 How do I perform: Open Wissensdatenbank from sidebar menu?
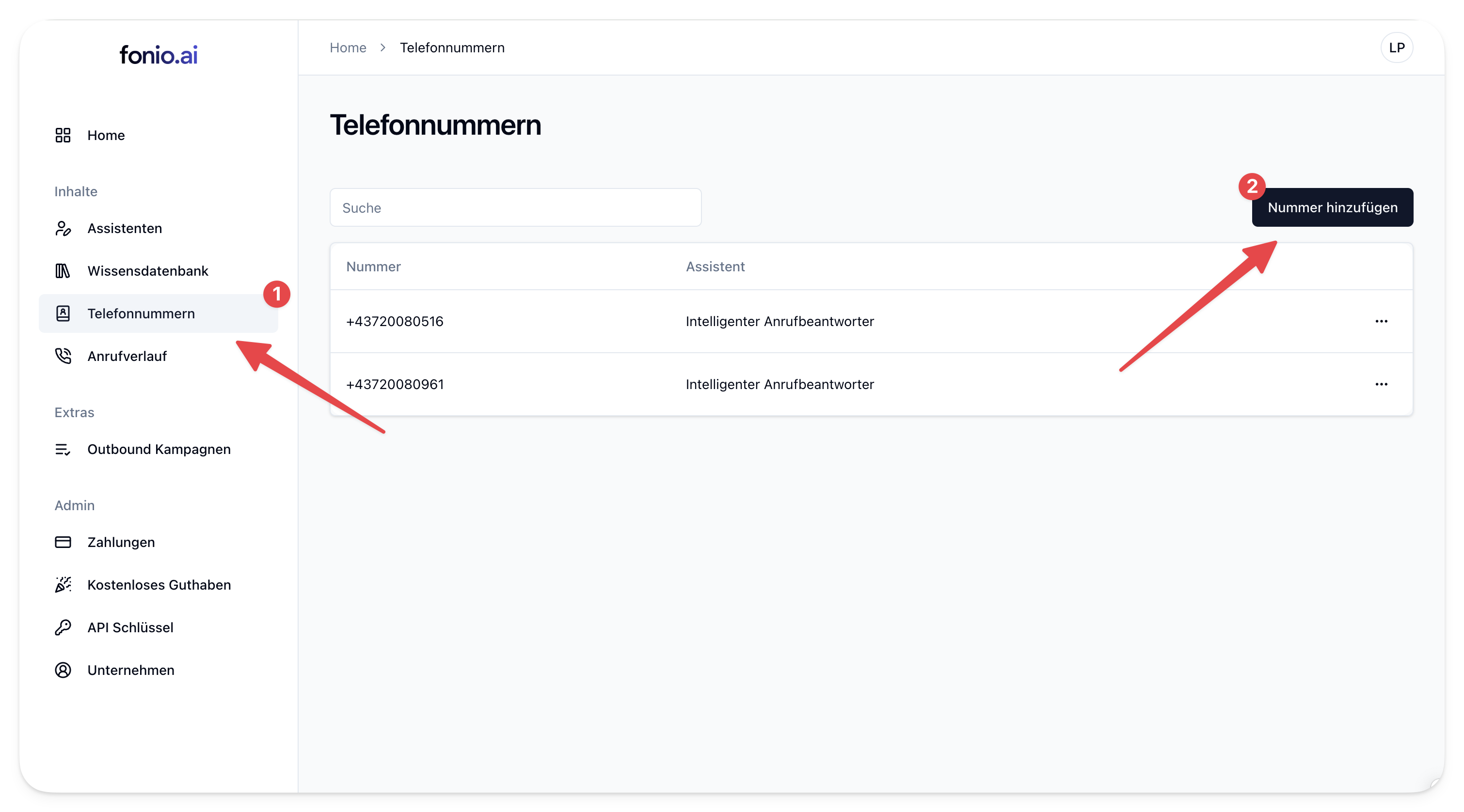148,271
